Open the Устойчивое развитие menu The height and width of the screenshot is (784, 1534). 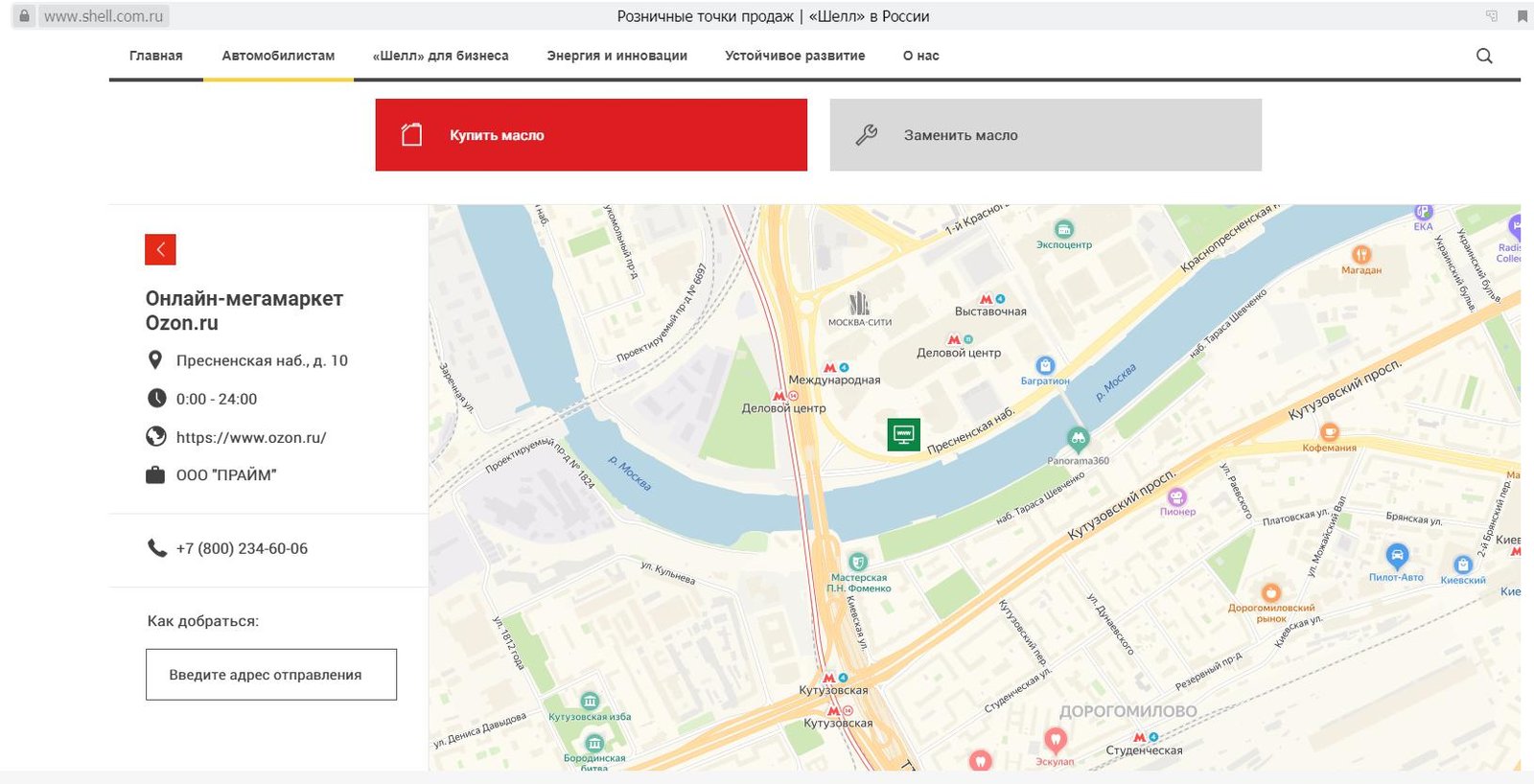coord(795,56)
